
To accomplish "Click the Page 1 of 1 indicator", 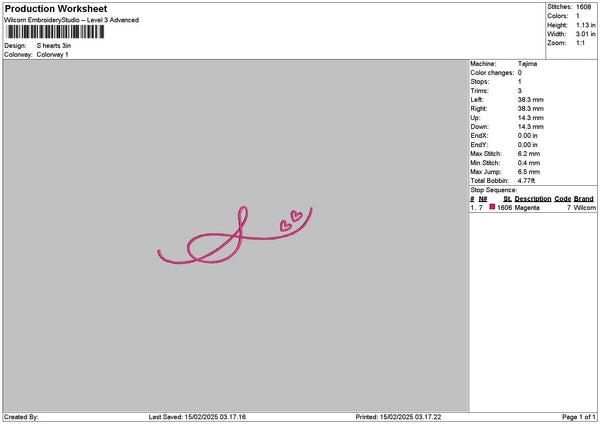I will (579, 417).
